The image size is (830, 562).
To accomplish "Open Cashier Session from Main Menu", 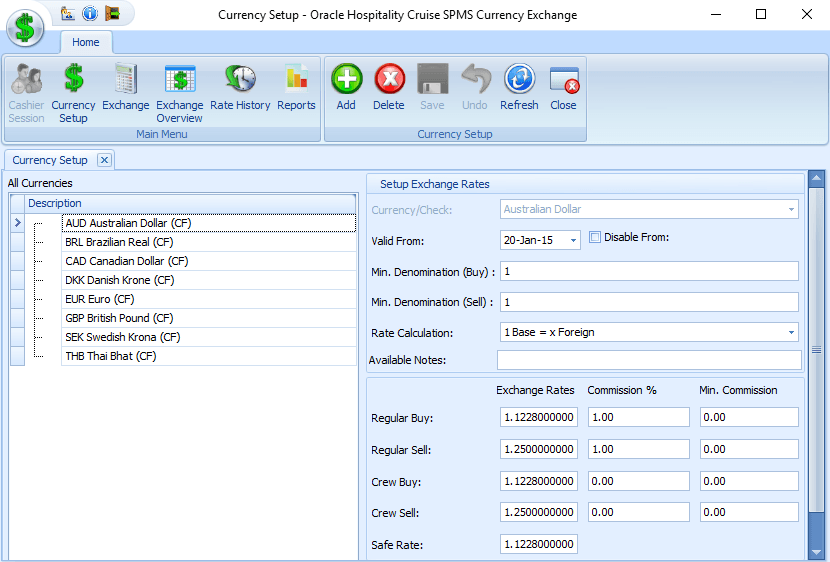I will click(26, 93).
